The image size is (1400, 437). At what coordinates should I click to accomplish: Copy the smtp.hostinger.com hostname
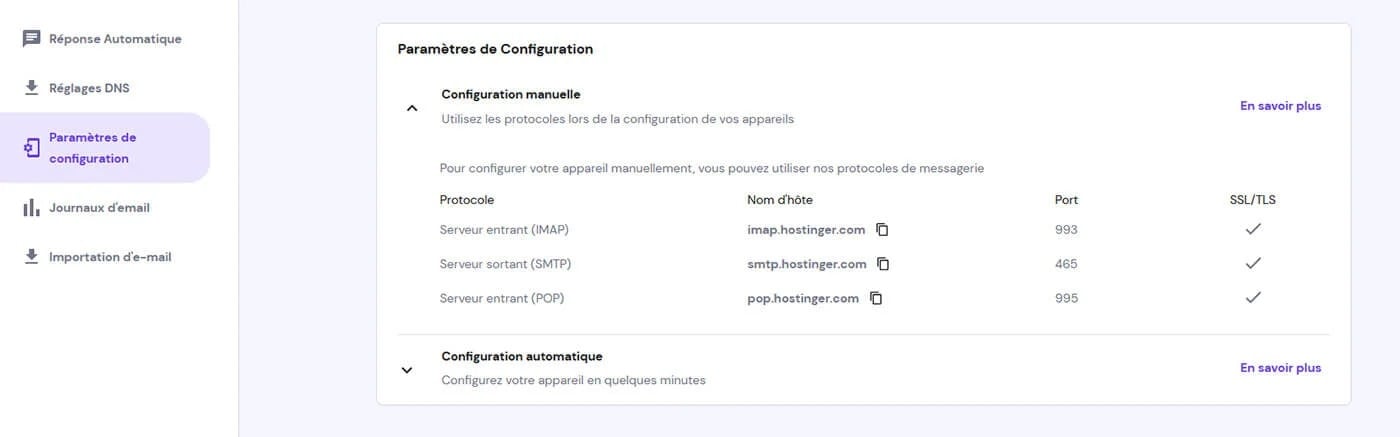click(883, 264)
